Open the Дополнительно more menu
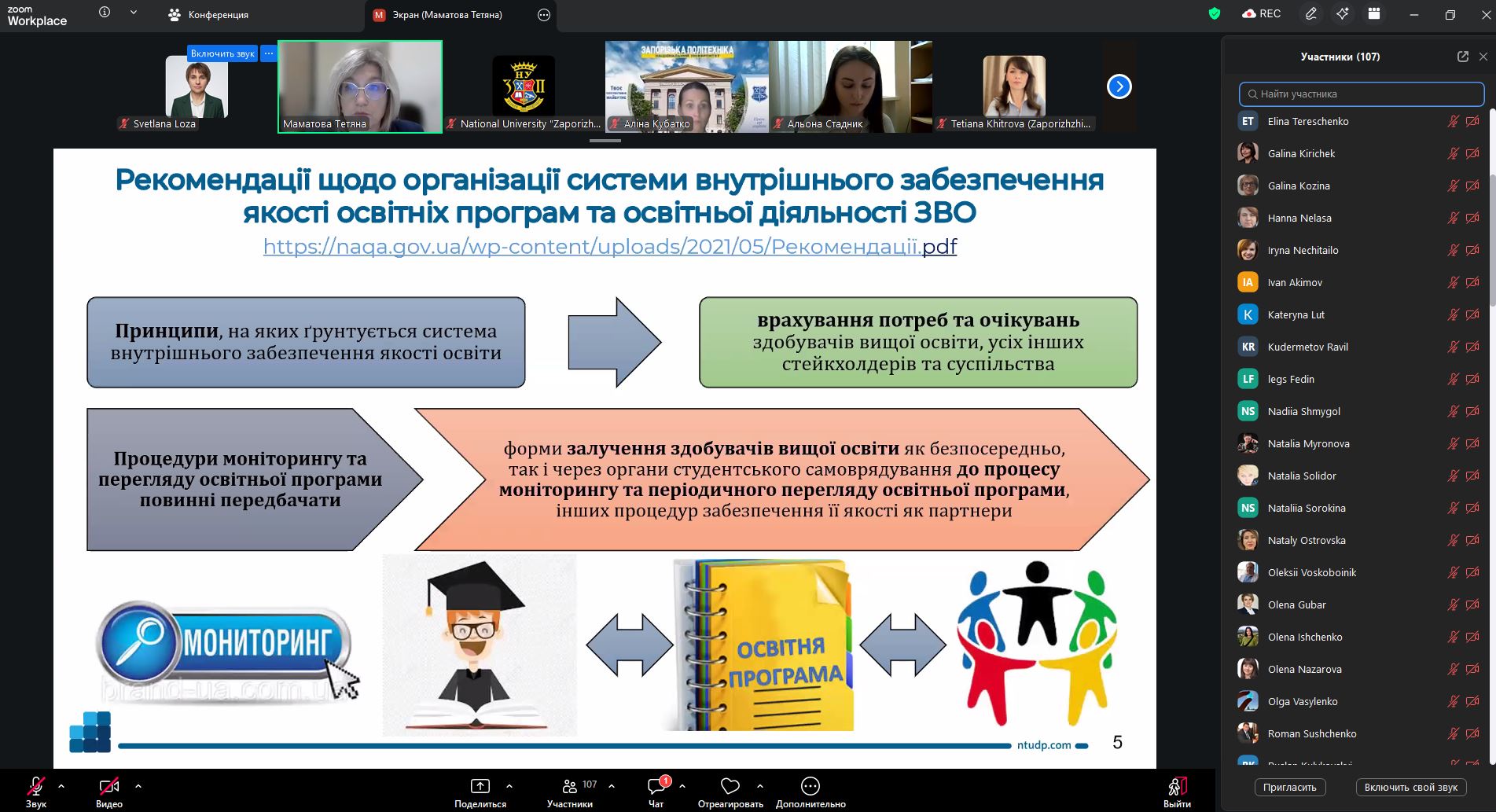 click(x=810, y=792)
